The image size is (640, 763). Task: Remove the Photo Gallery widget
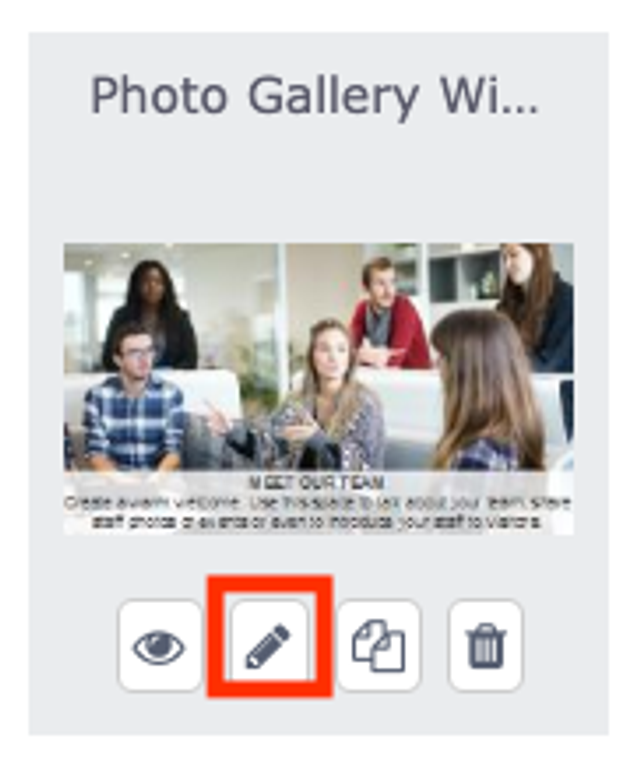(486, 646)
